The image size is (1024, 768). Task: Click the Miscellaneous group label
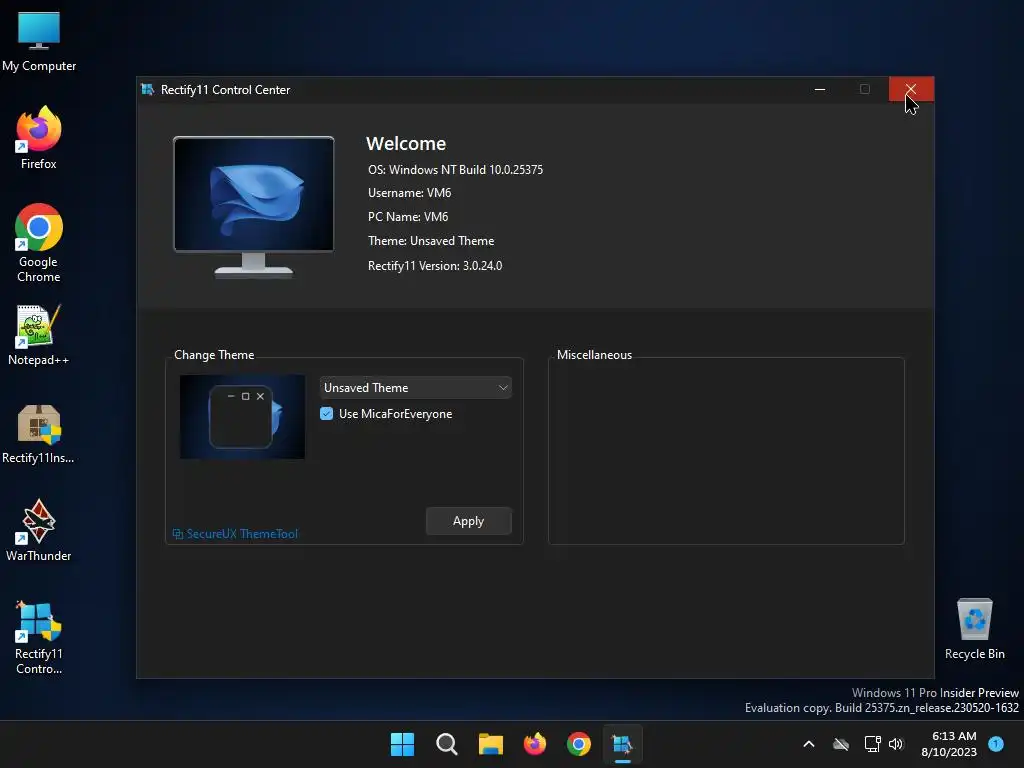pyautogui.click(x=594, y=355)
